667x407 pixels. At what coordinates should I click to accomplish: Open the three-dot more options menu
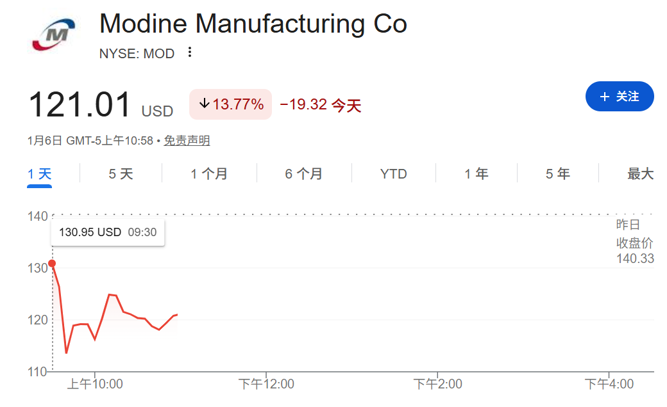190,53
